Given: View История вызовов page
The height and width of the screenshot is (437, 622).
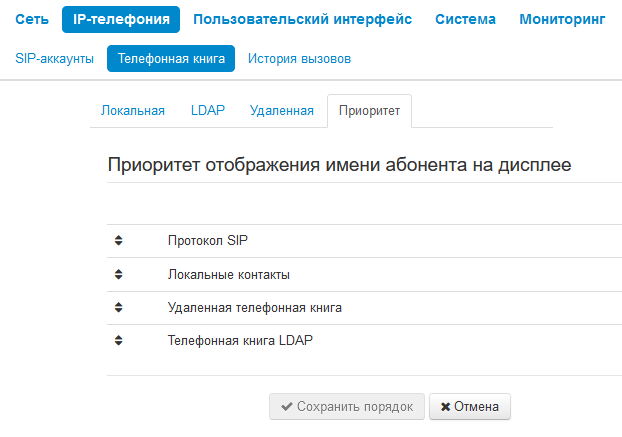Looking at the screenshot, I should pos(299,59).
